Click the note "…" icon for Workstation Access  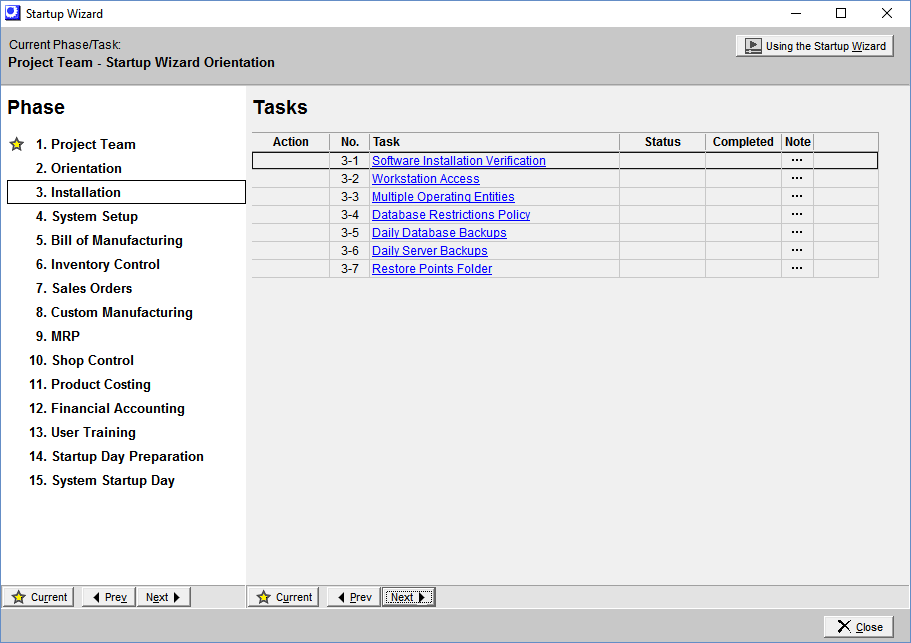(x=797, y=178)
